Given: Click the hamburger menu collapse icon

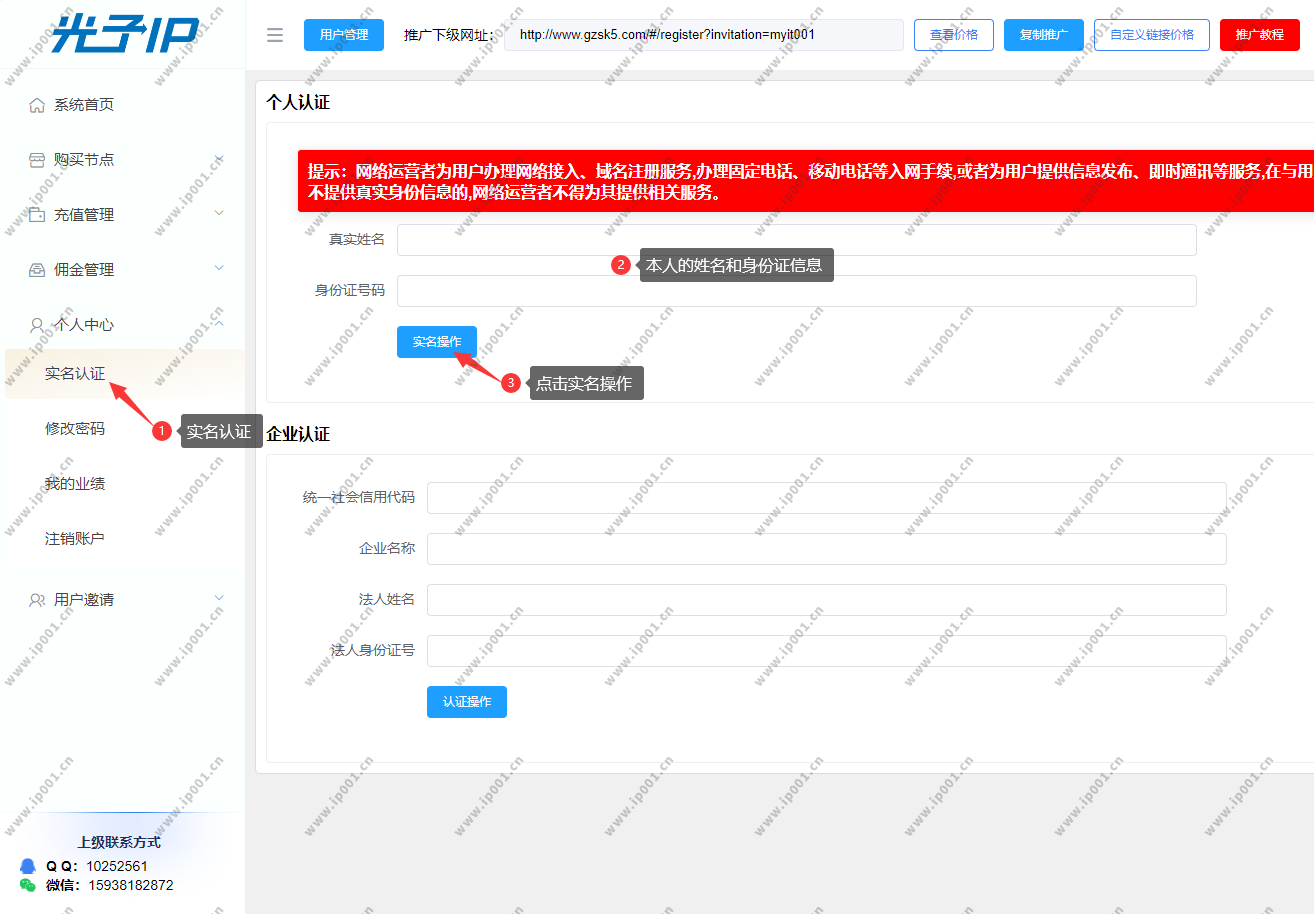Looking at the screenshot, I should [x=275, y=35].
